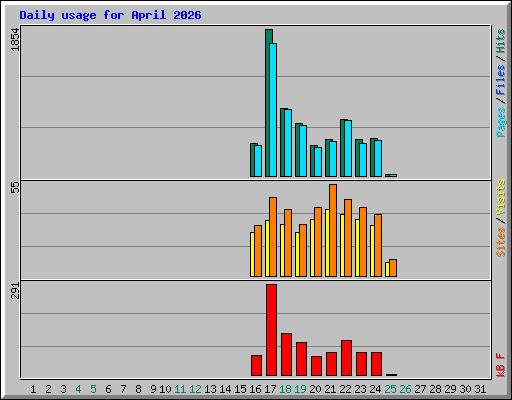Click the orange visits bar for day 25
This screenshot has height=400, width=512.
(x=393, y=268)
